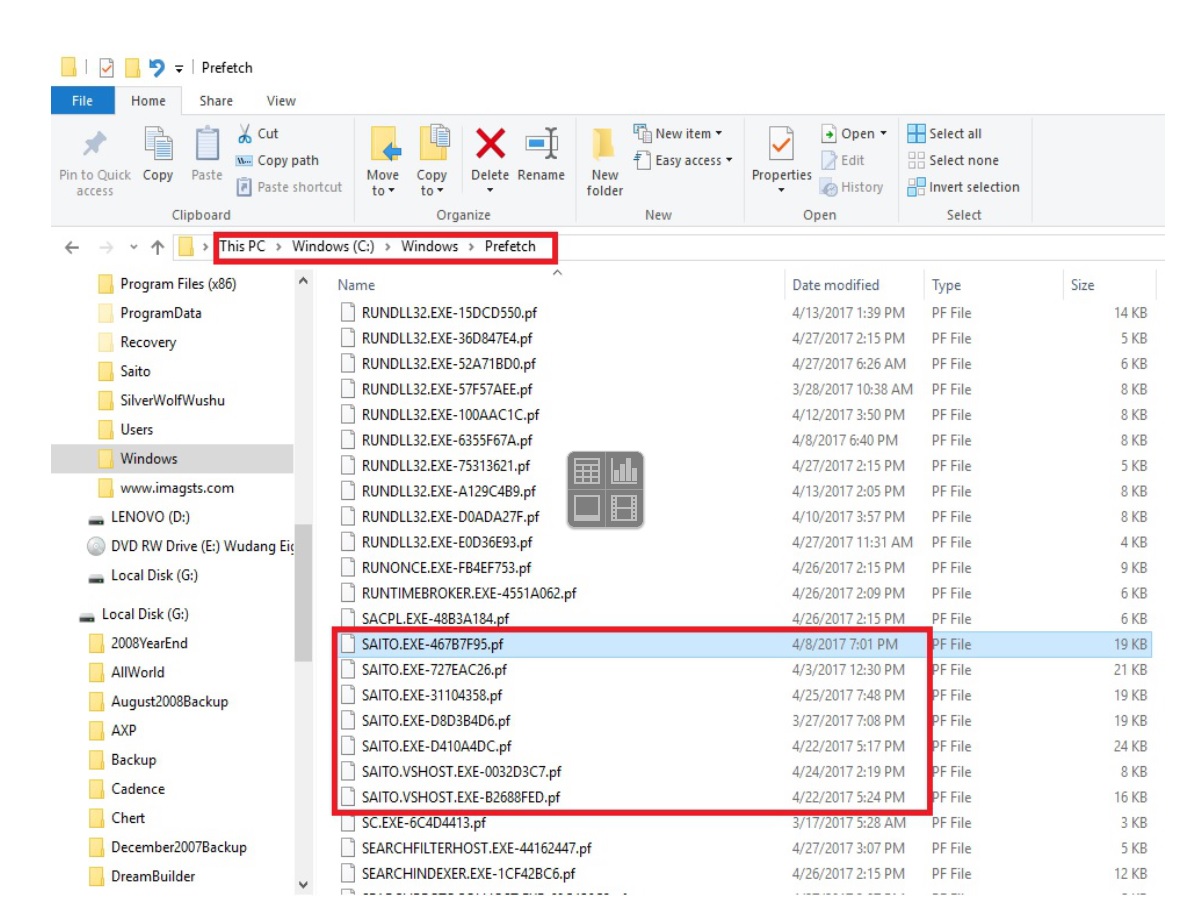Sort files by the Date modified column
1204x902 pixels.
pos(835,285)
